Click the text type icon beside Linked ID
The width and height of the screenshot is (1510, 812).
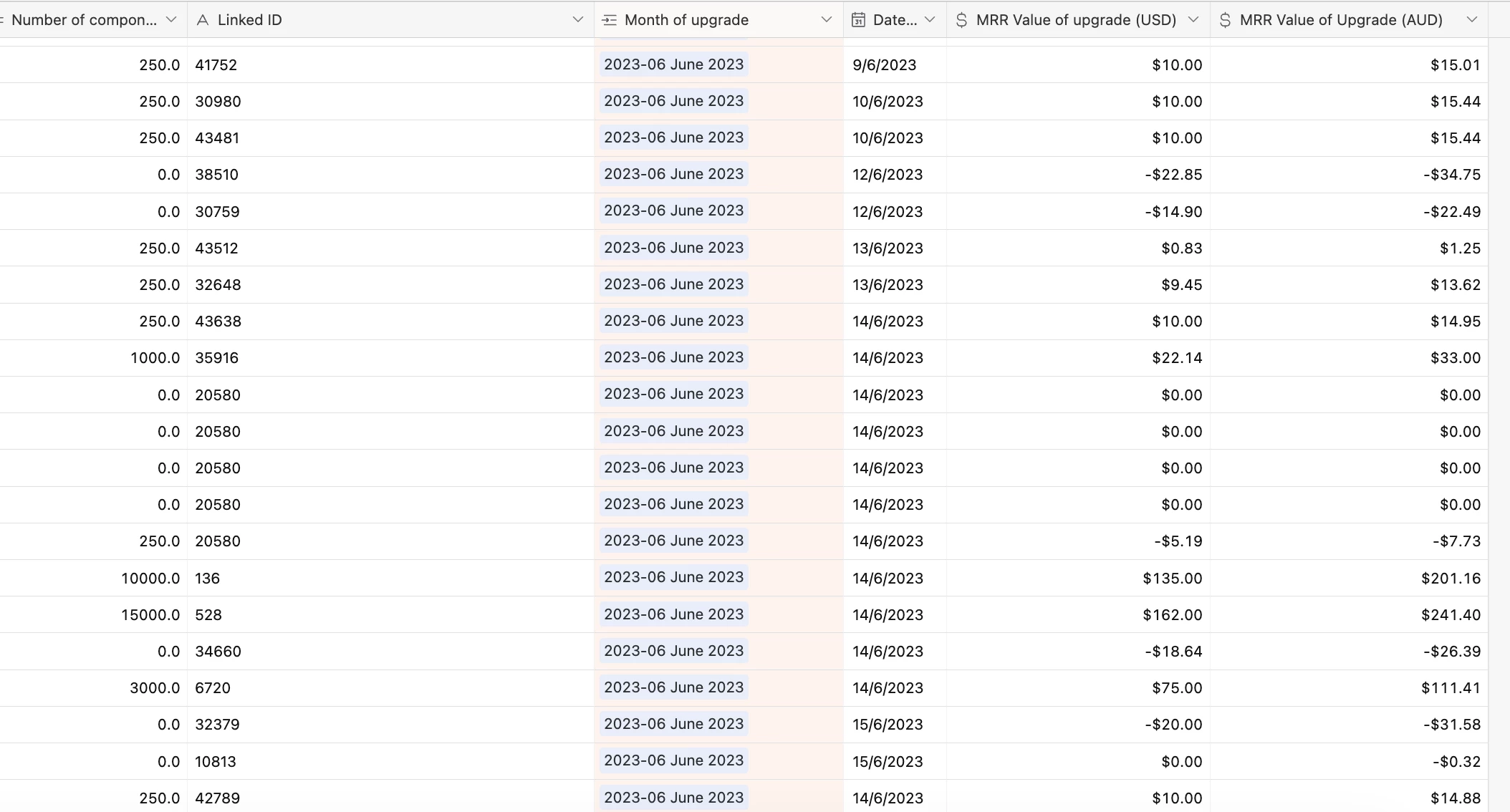click(203, 20)
